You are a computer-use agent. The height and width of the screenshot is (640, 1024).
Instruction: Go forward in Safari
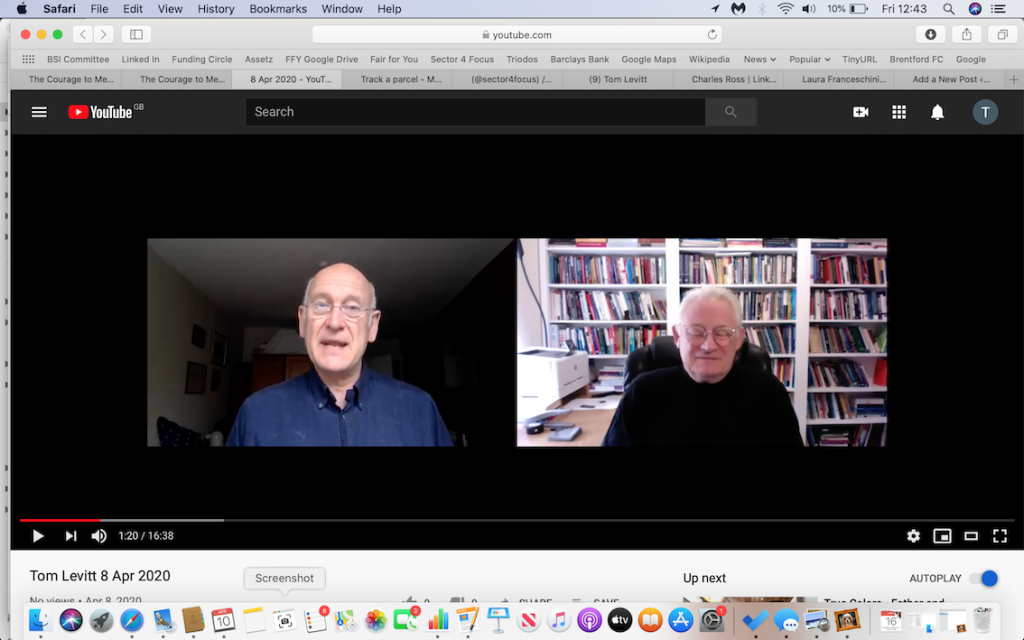103,35
